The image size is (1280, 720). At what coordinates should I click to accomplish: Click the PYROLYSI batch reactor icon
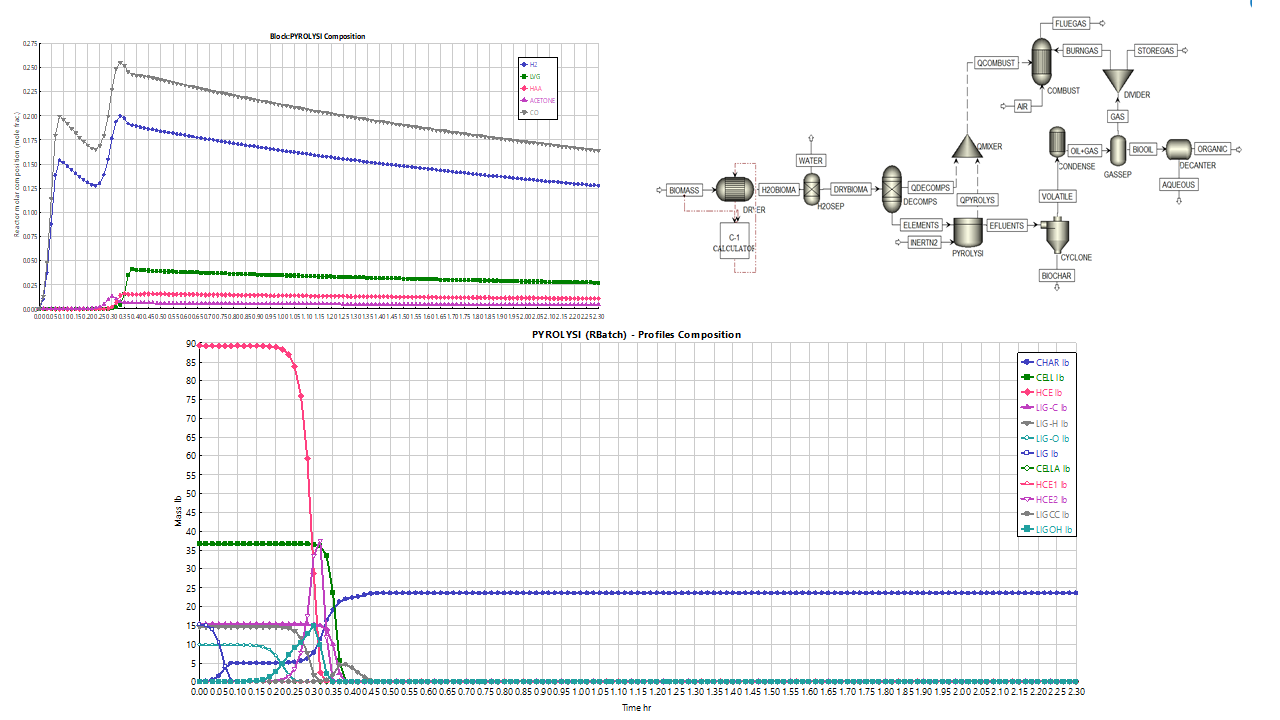967,231
